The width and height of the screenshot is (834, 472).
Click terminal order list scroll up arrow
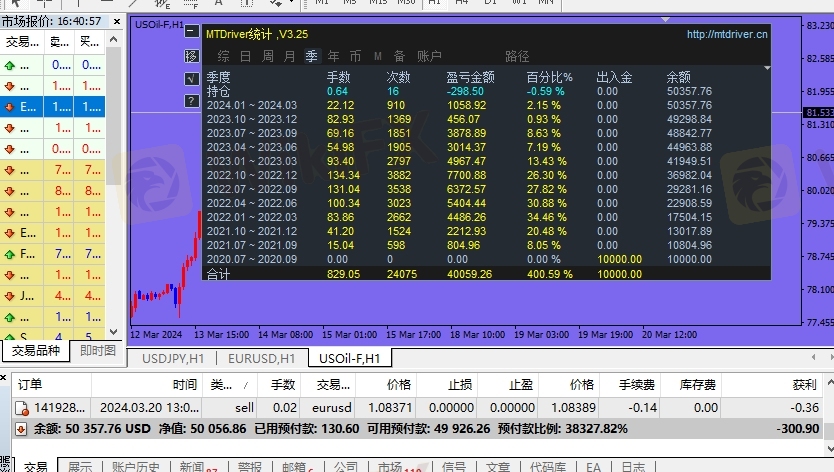[x=830, y=383]
